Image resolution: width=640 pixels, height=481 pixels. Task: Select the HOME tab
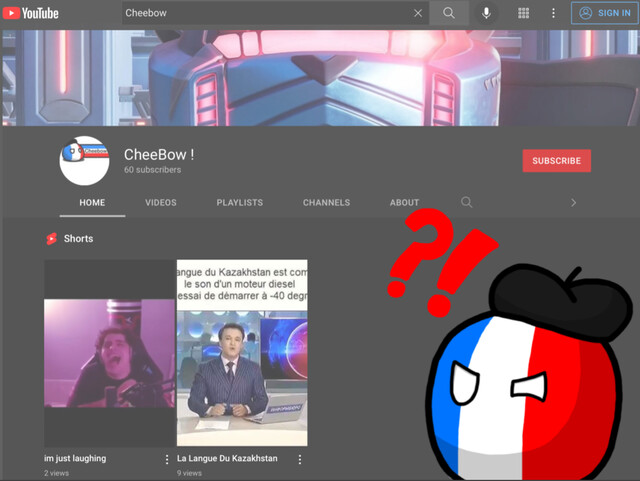point(92,203)
